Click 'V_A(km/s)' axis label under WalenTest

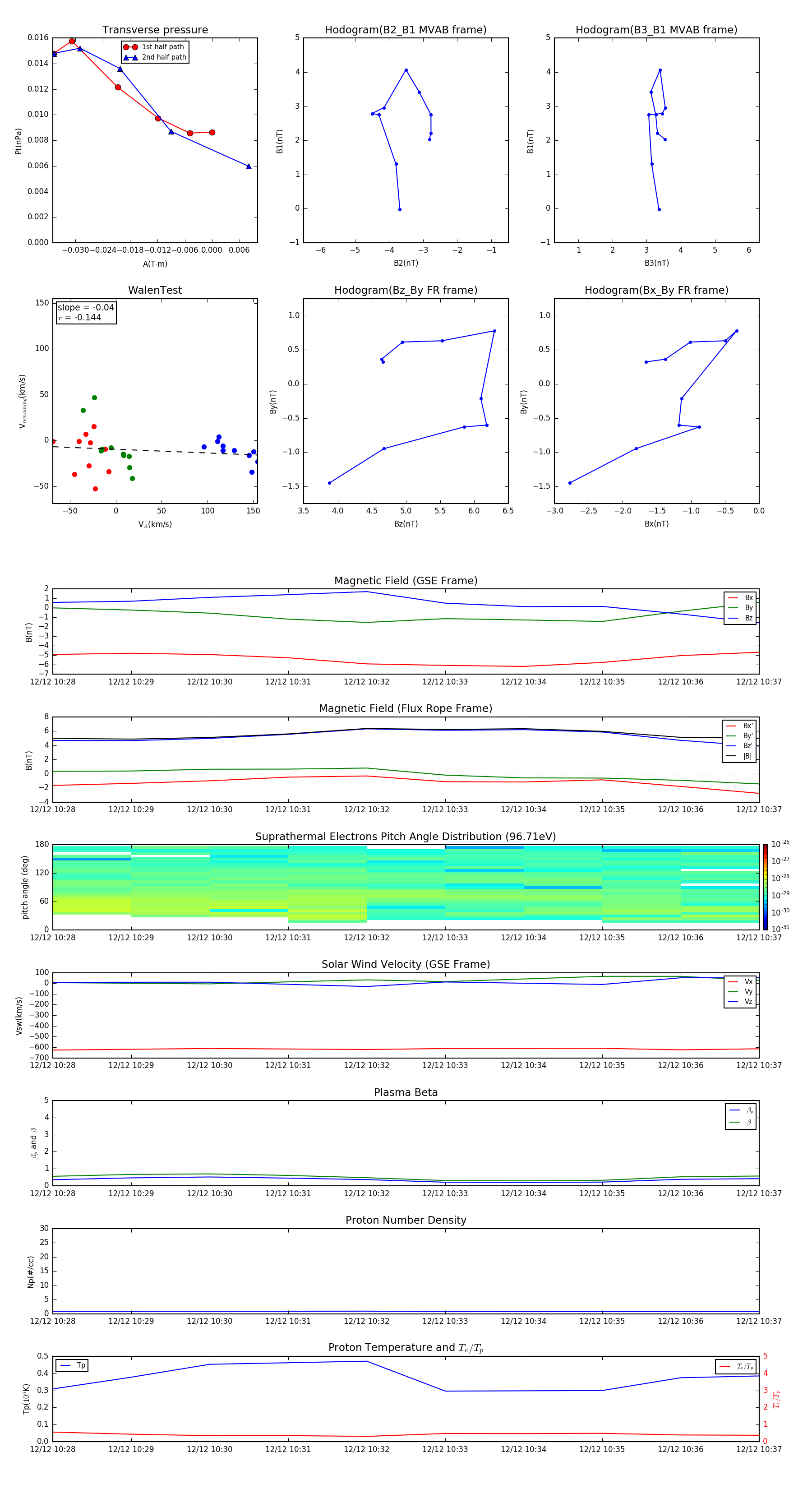point(155,524)
